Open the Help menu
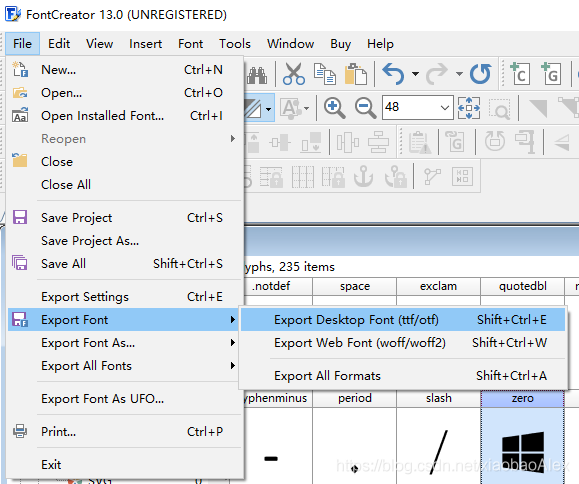Image resolution: width=579 pixels, height=484 pixels. [380, 44]
